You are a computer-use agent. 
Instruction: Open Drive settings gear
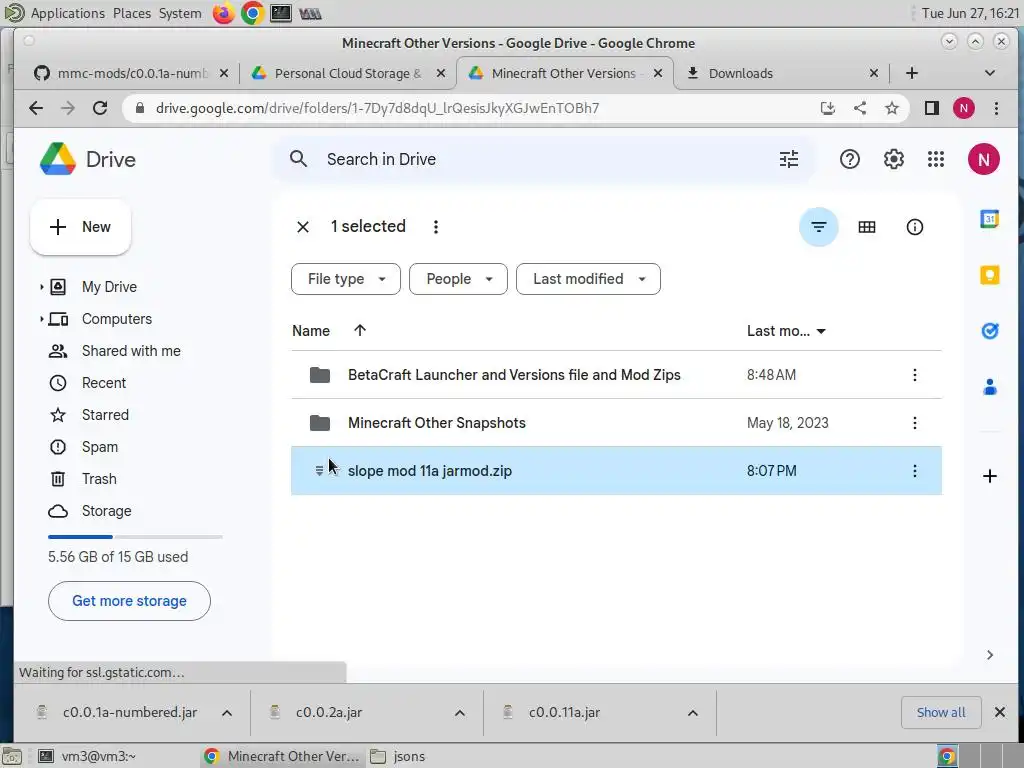(893, 159)
